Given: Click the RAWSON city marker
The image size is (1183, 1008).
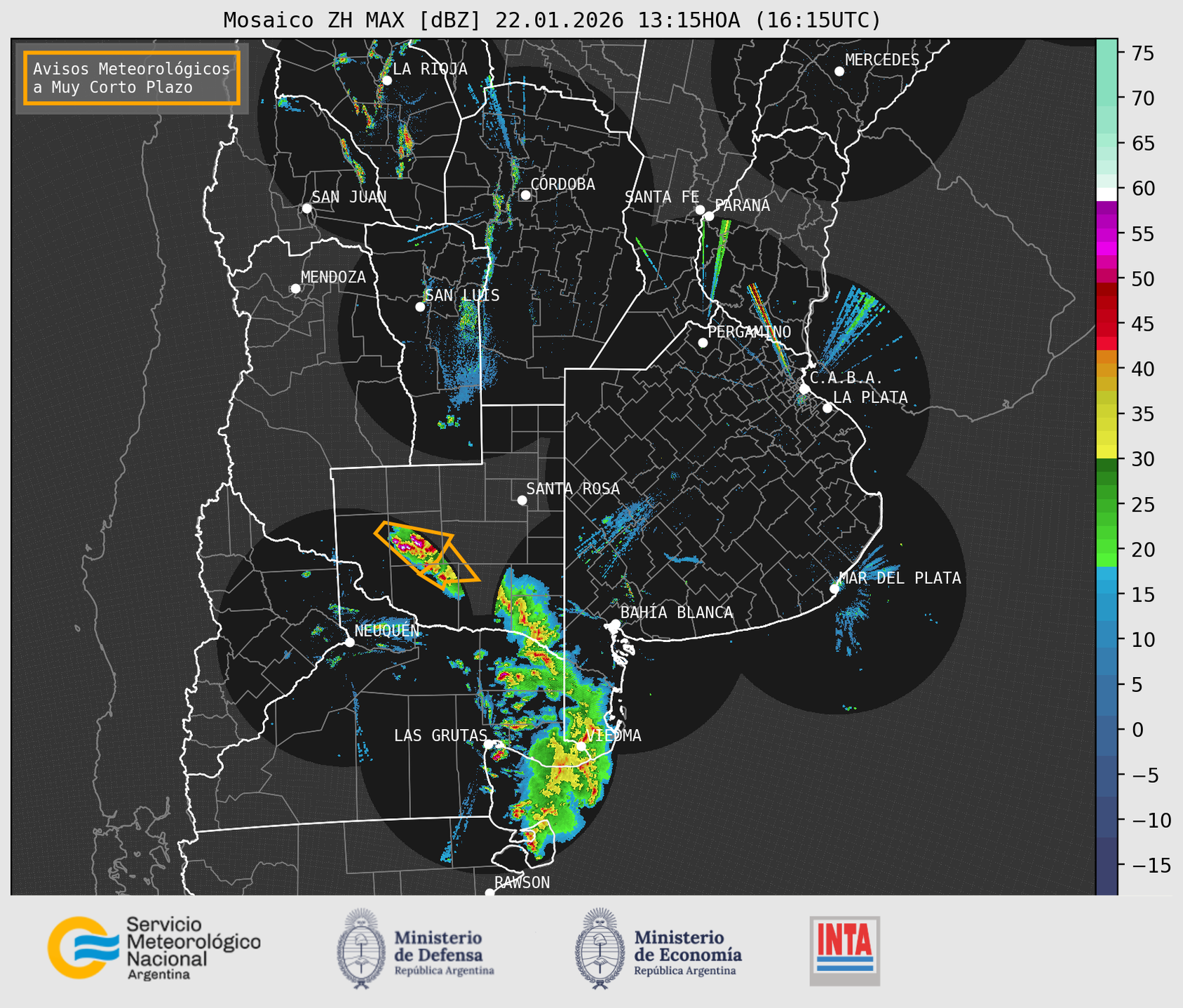Looking at the screenshot, I should [489, 893].
